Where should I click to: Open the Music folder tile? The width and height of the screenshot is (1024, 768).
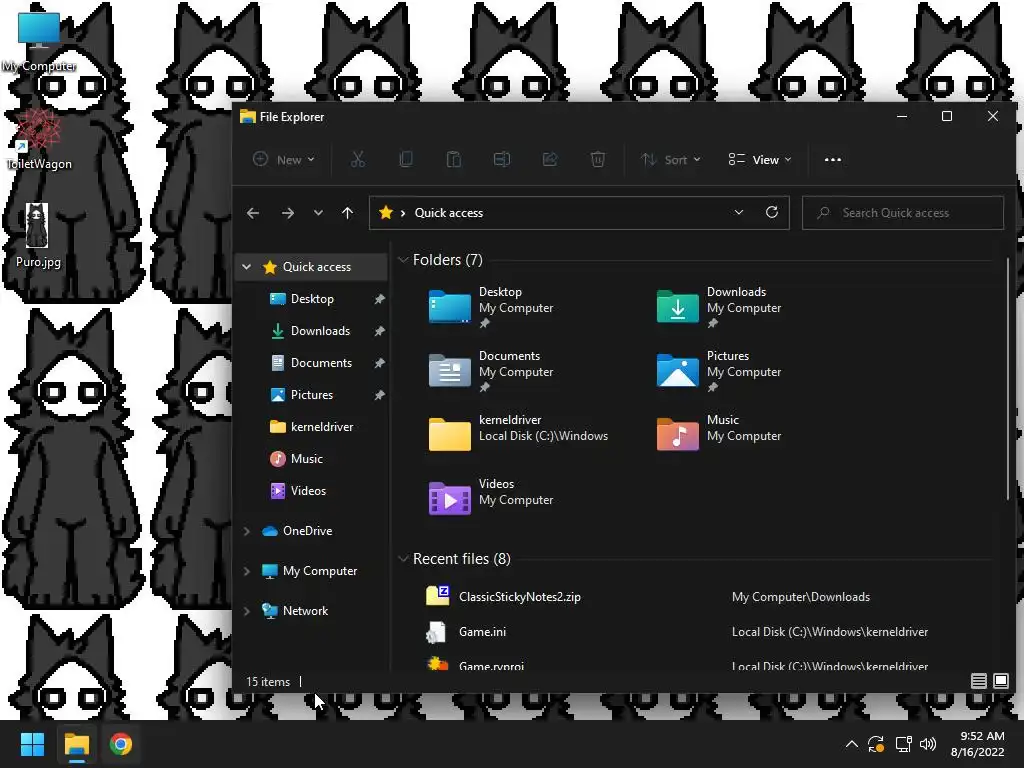click(718, 434)
